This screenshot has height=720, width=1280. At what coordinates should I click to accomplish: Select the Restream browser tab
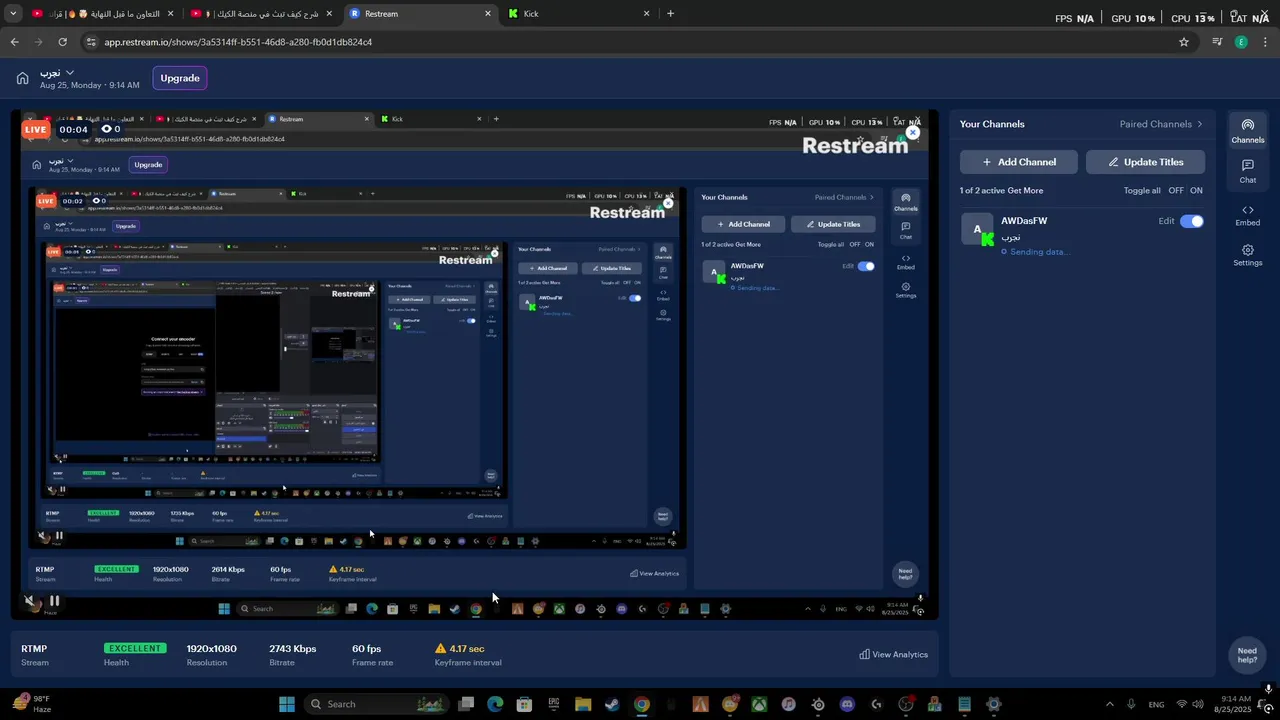(420, 14)
